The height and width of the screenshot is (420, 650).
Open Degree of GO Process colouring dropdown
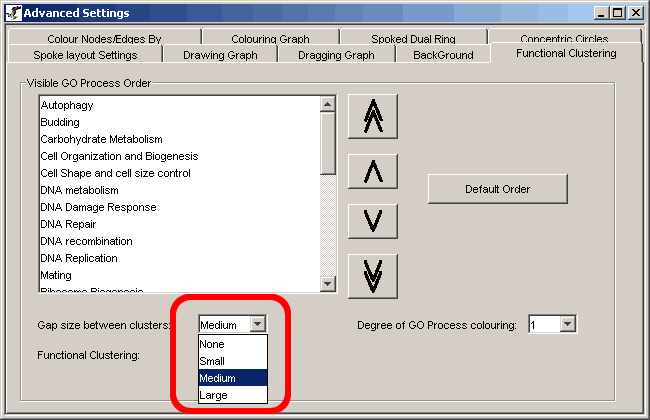coord(568,324)
